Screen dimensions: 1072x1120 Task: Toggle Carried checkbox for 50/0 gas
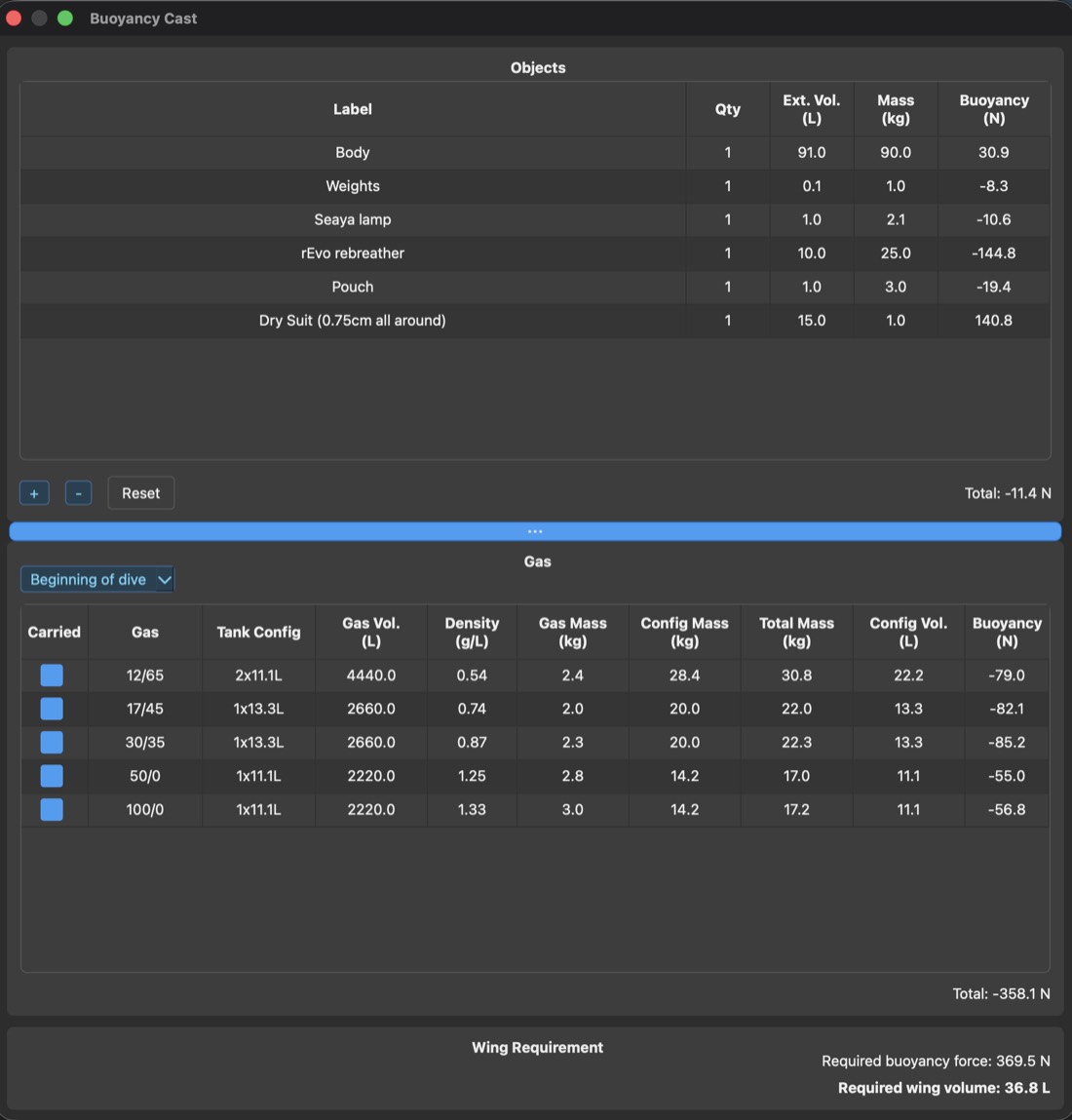(52, 776)
